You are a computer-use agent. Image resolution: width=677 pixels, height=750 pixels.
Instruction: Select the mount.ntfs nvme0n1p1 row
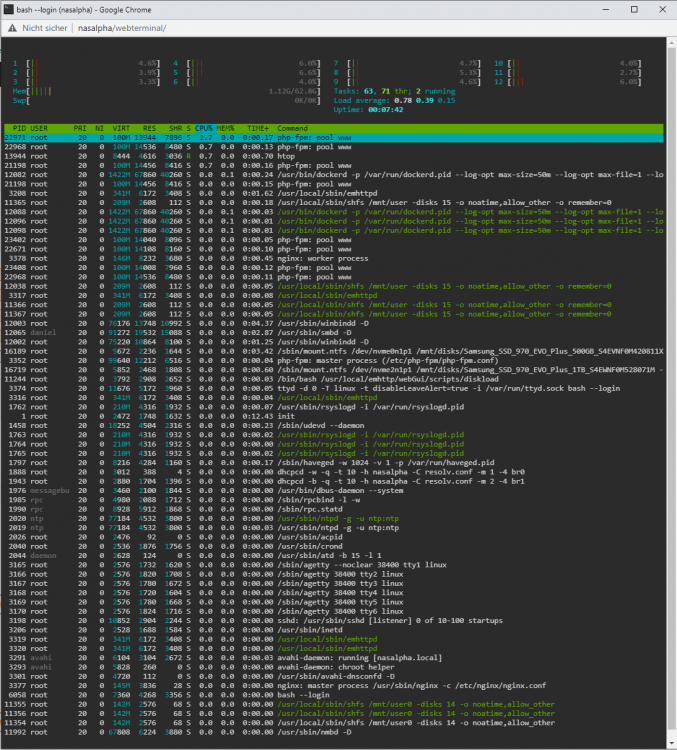click(x=333, y=351)
